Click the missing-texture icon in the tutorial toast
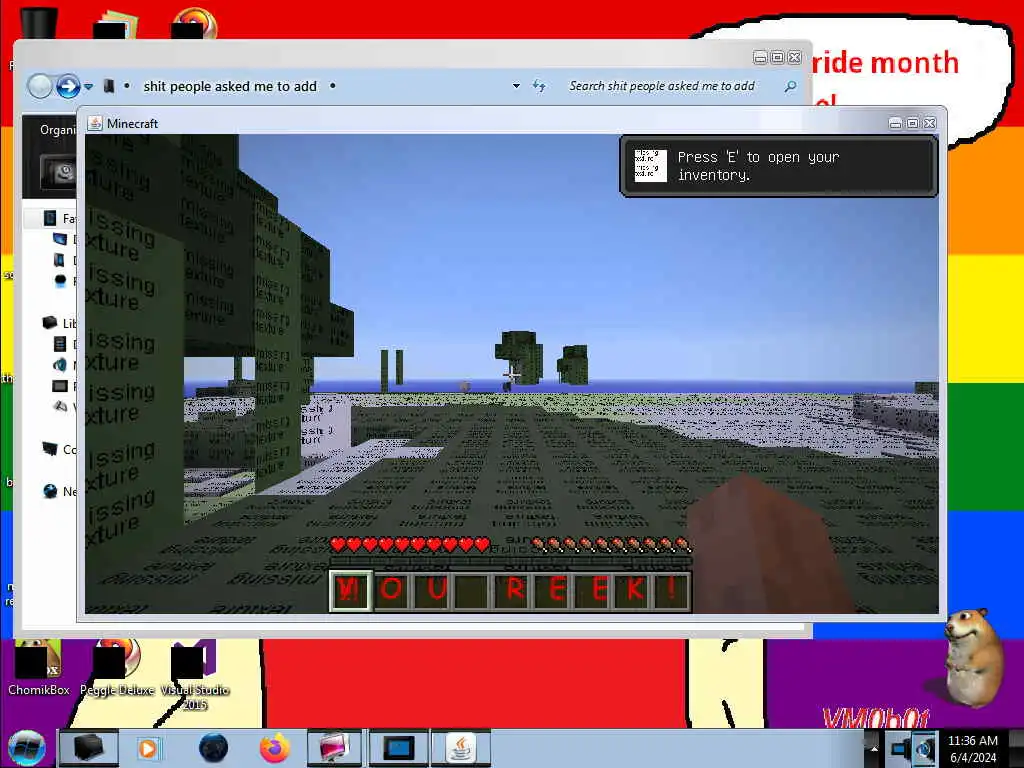The image size is (1024, 768). (x=650, y=166)
